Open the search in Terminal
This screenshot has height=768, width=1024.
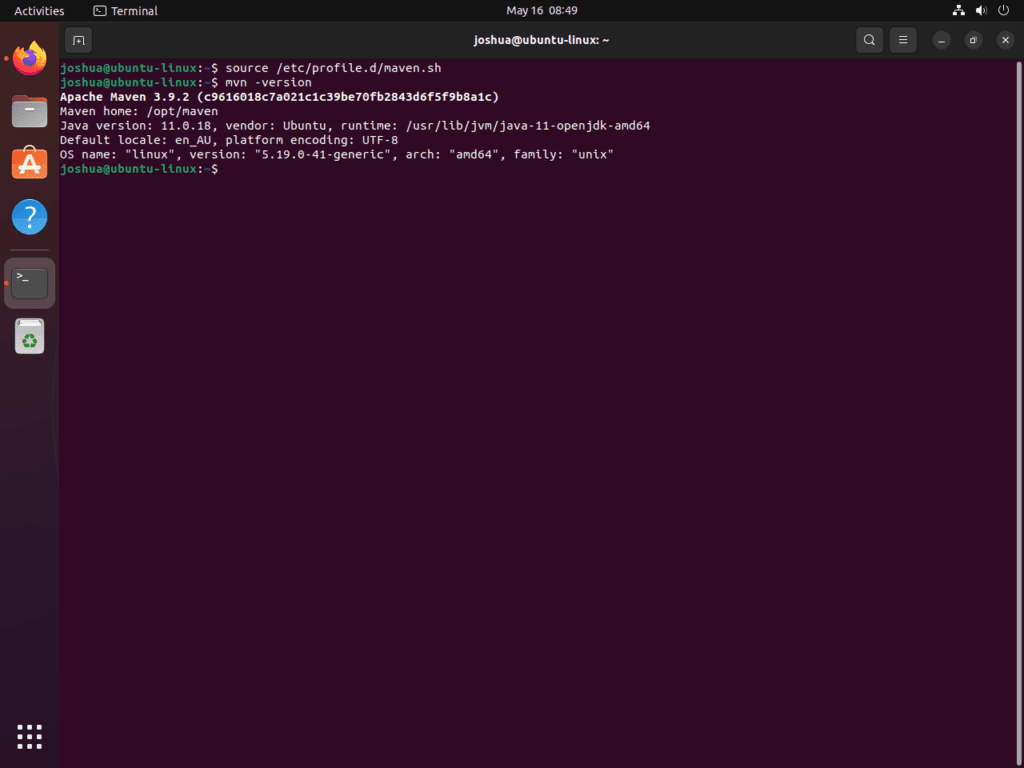click(869, 40)
